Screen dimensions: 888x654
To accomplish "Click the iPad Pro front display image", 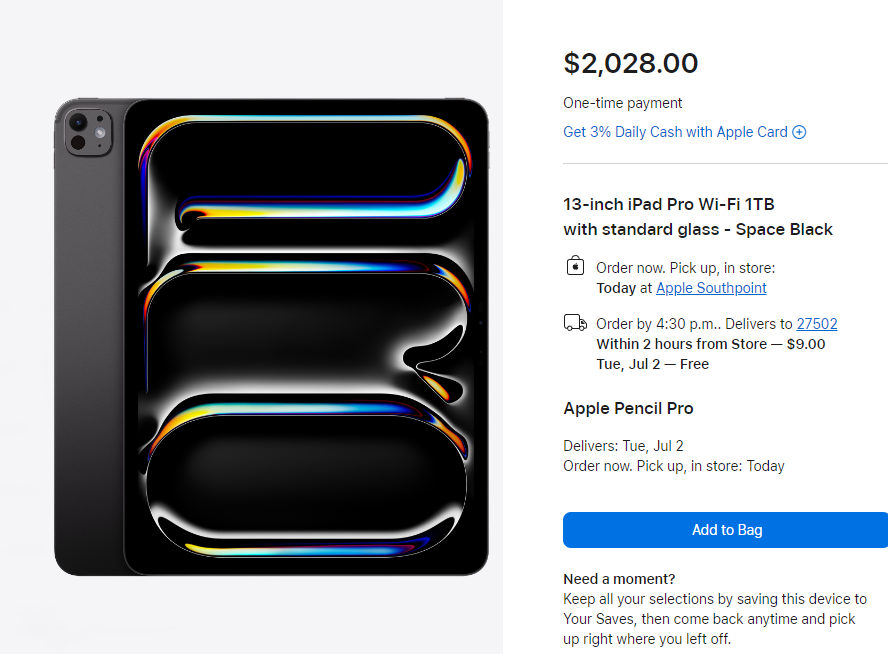I will click(305, 335).
